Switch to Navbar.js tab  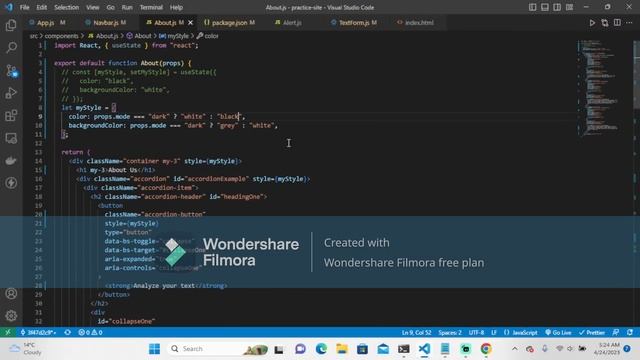[x=105, y=23]
